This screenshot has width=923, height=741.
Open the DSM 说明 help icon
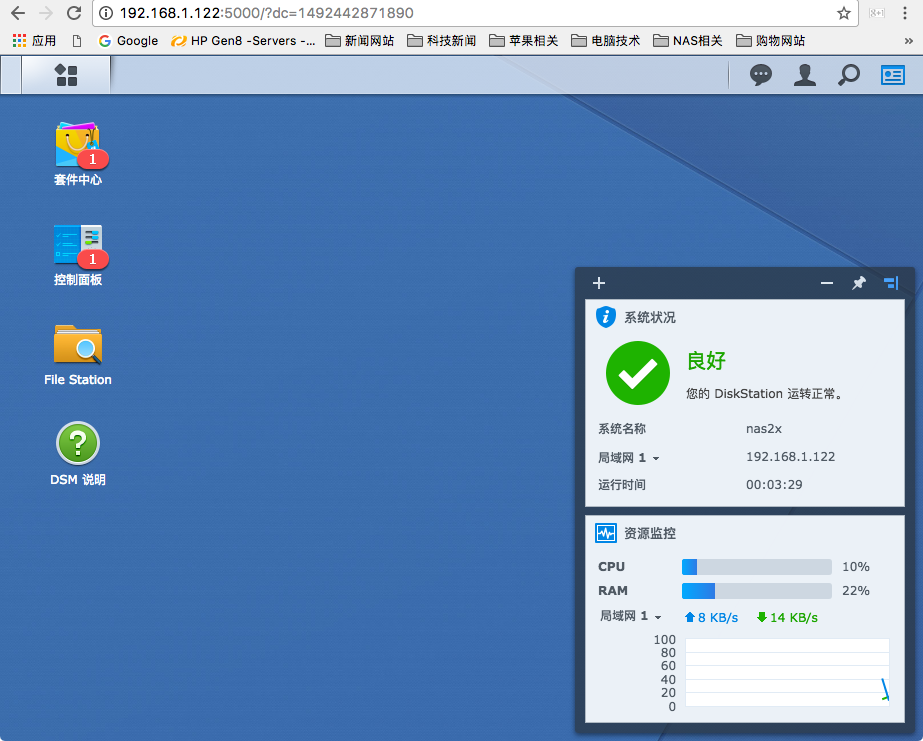pyautogui.click(x=78, y=444)
